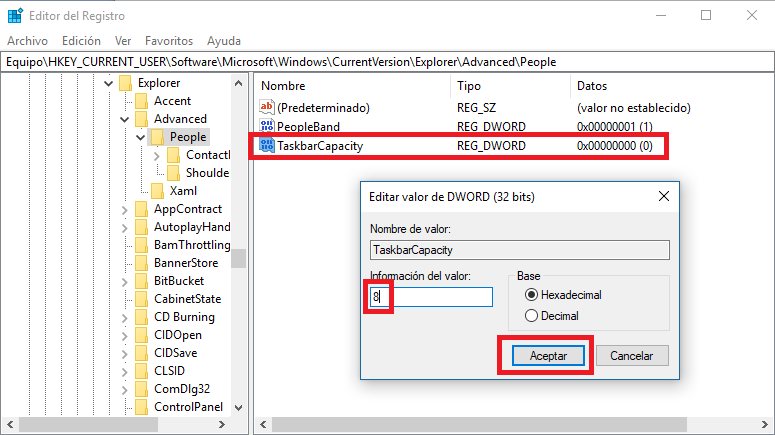Click Aceptar to confirm the DWORD value
775x435 pixels.
[x=548, y=355]
